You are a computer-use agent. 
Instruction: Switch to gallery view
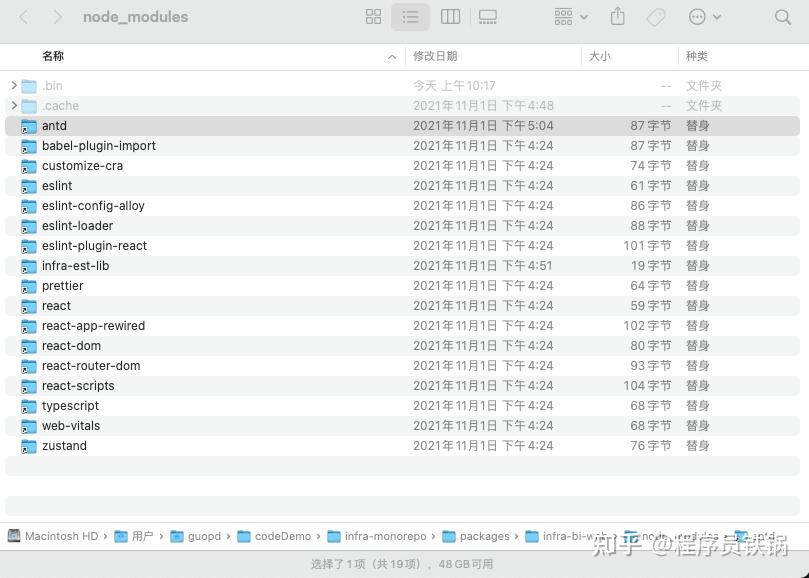(x=488, y=17)
